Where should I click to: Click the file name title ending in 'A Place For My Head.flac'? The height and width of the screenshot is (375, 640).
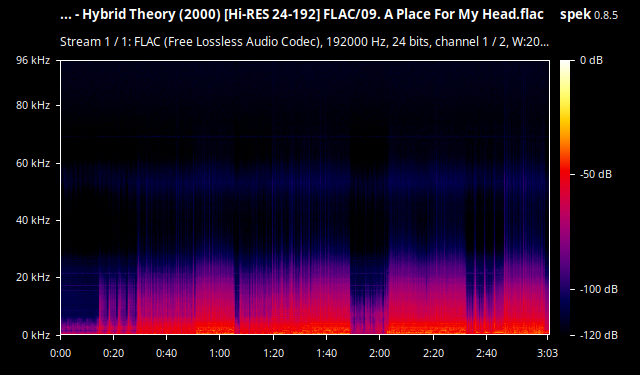(302, 15)
